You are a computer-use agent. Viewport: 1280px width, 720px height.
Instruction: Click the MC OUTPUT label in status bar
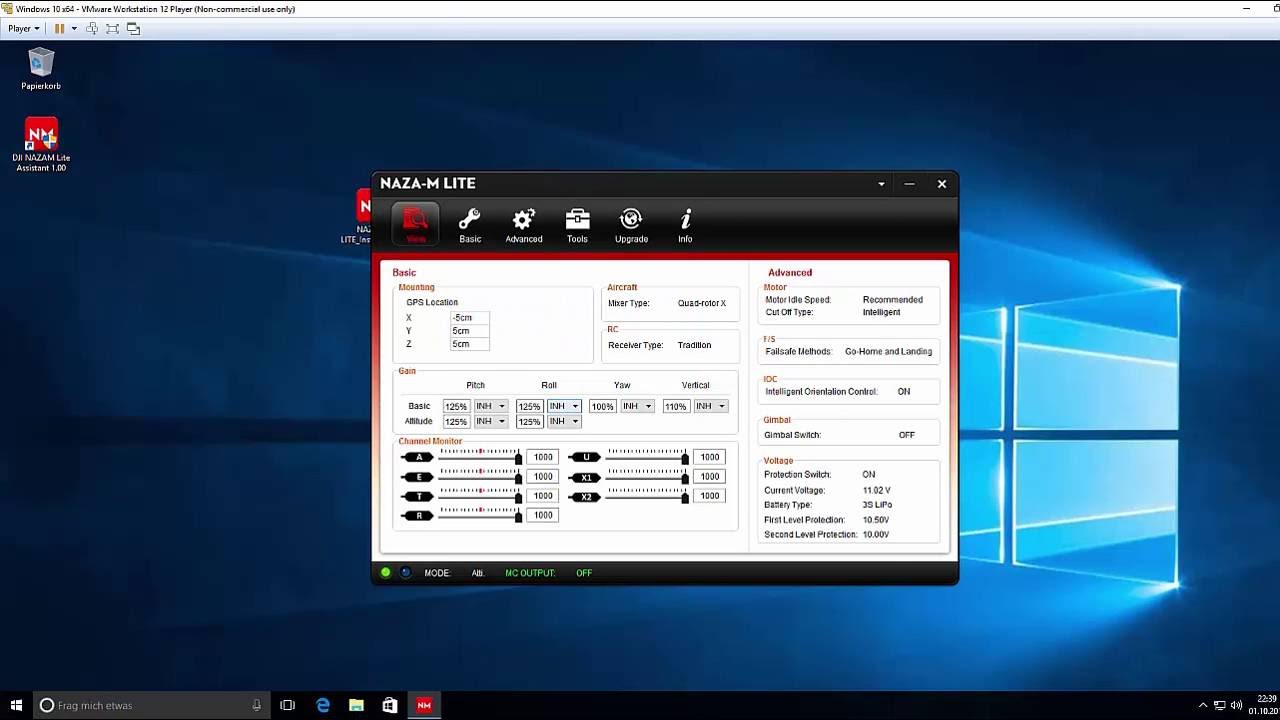click(x=530, y=573)
